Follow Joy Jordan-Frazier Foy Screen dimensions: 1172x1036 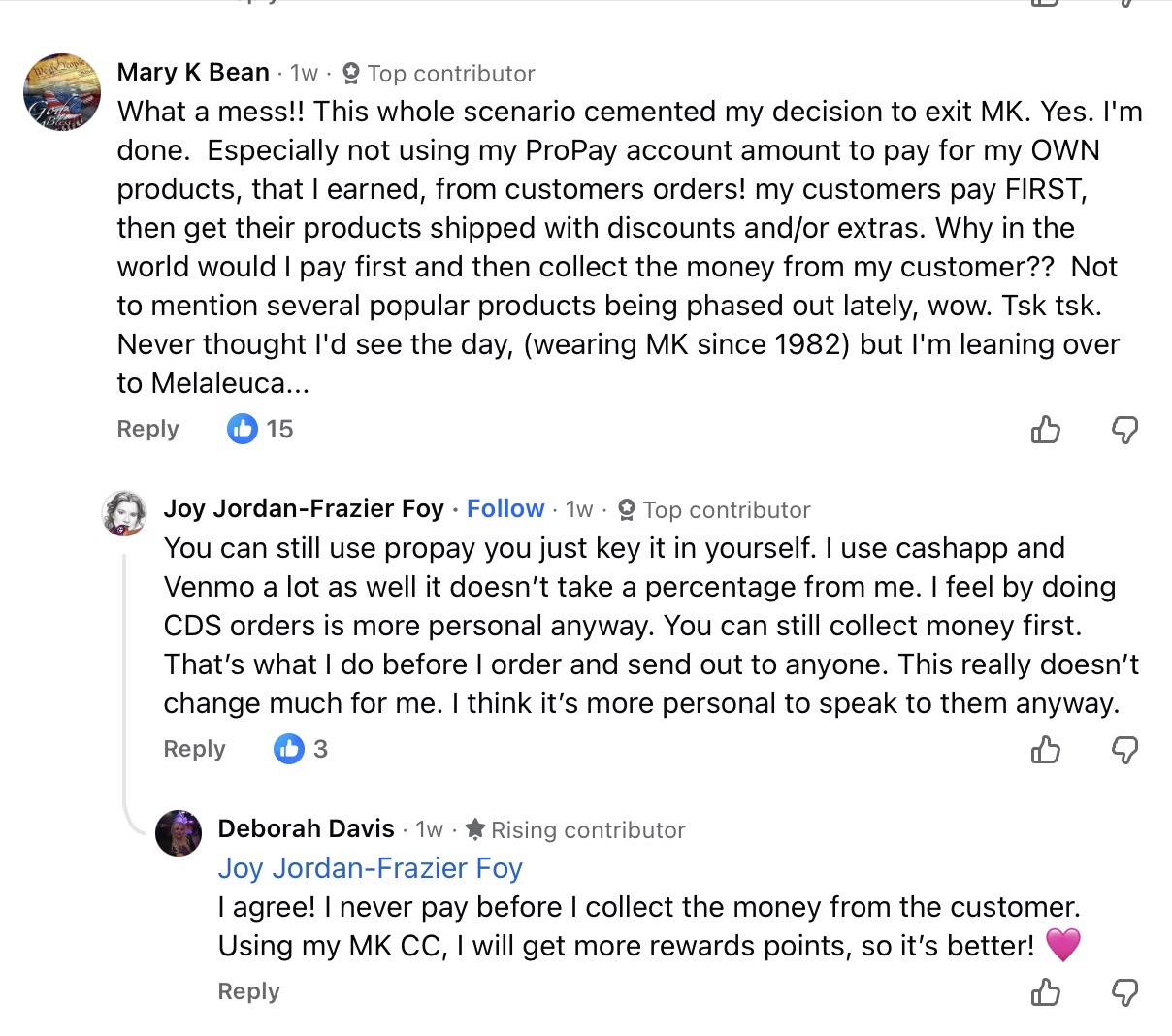(505, 509)
